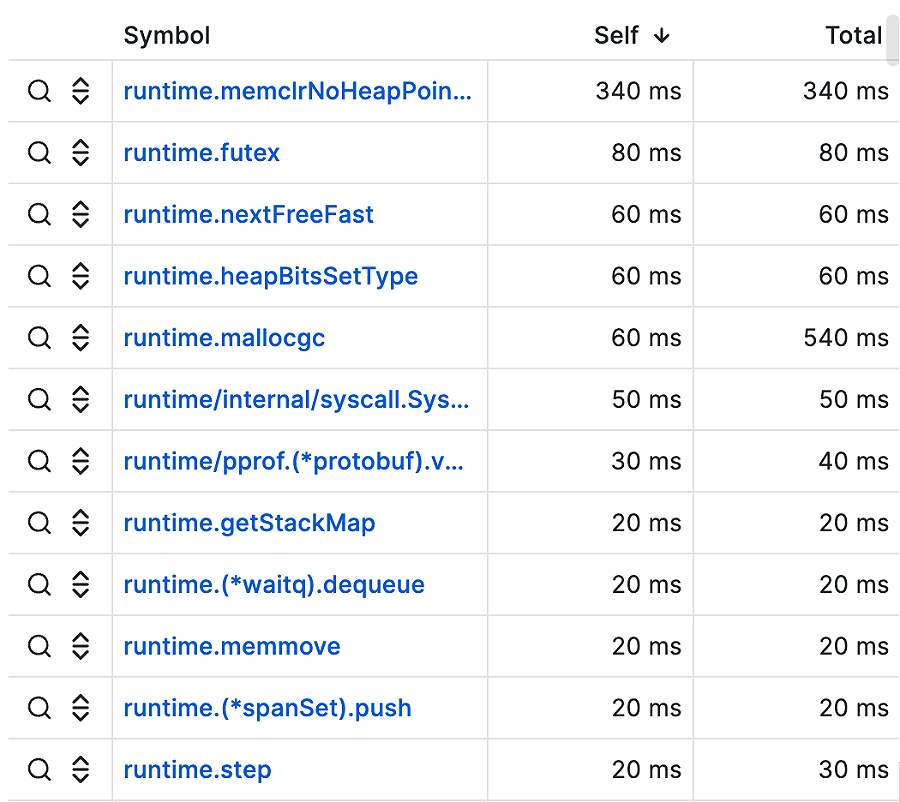The height and width of the screenshot is (802, 900).
Task: Click the navigation arrows icon for runtime.heapBitsSetType
Action: (x=79, y=276)
